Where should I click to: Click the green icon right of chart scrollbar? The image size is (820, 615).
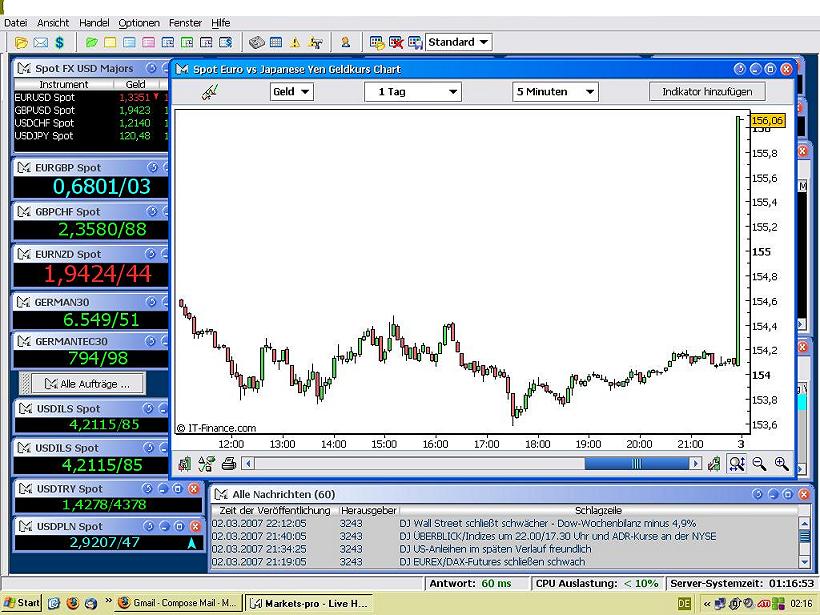[714, 463]
